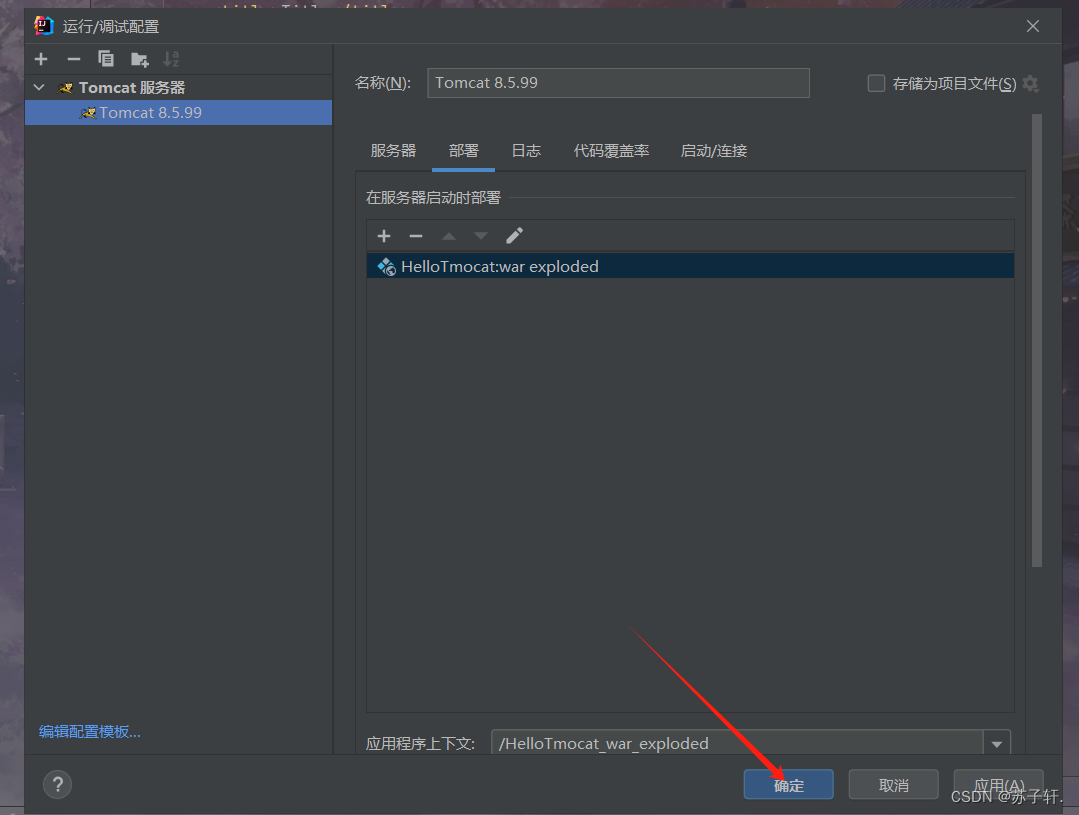The image size is (1079, 815).
Task: Edit the selected deployment artifact
Action: pyautogui.click(x=514, y=236)
